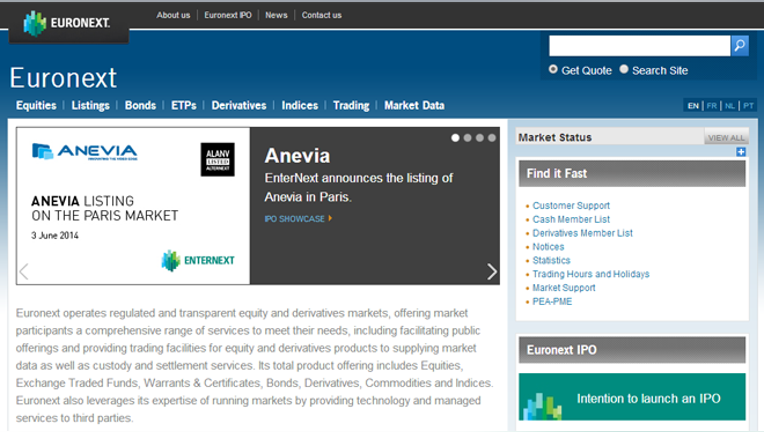This screenshot has width=764, height=432.
Task: Open Cash Member List link
Action: click(571, 219)
